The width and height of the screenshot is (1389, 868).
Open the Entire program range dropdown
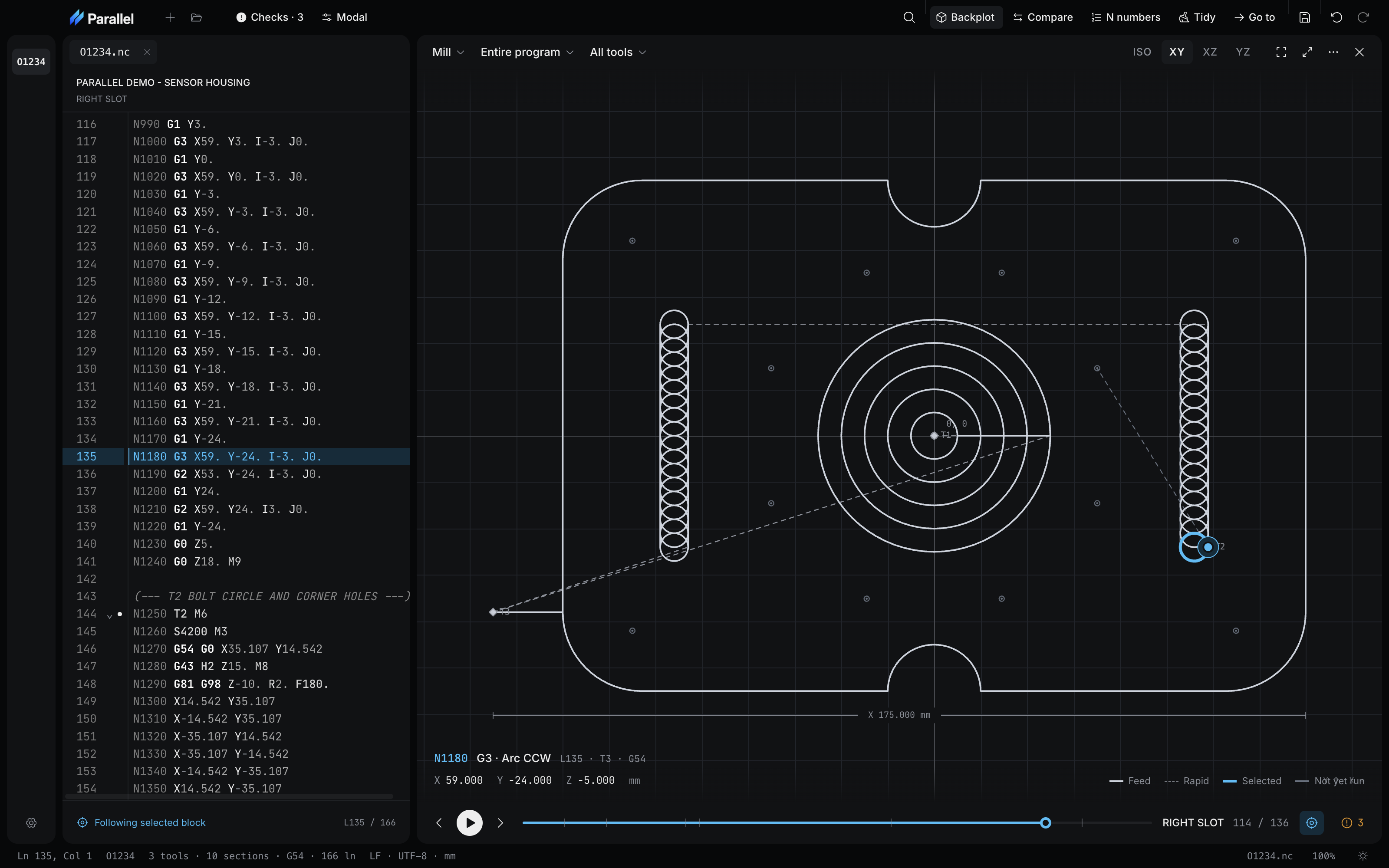point(527,52)
